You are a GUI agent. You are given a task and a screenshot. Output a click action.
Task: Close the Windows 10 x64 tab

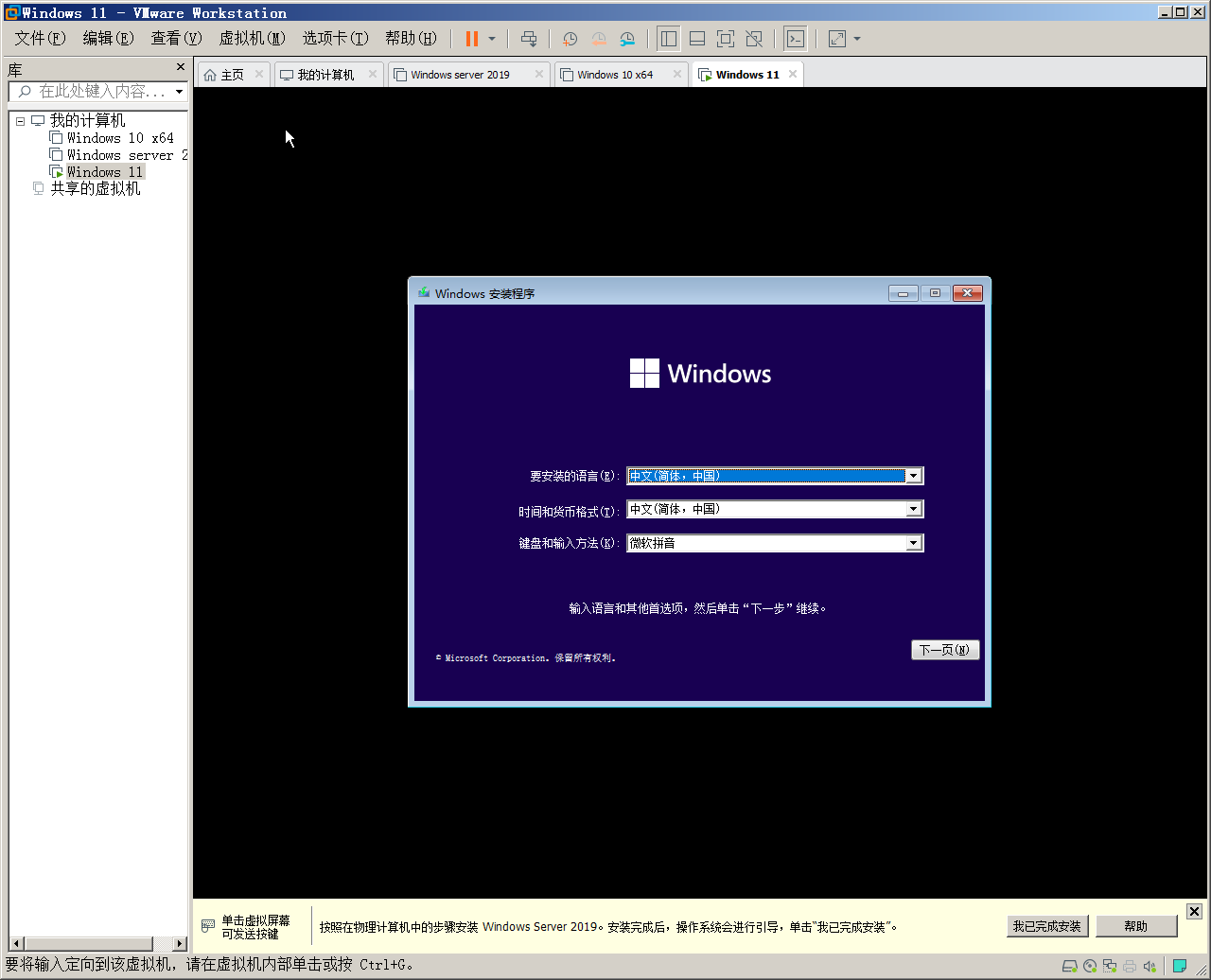(x=677, y=74)
